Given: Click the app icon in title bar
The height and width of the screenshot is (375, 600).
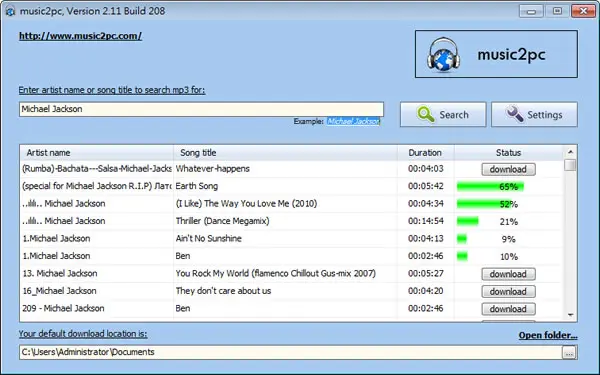Looking at the screenshot, I should click(10, 11).
